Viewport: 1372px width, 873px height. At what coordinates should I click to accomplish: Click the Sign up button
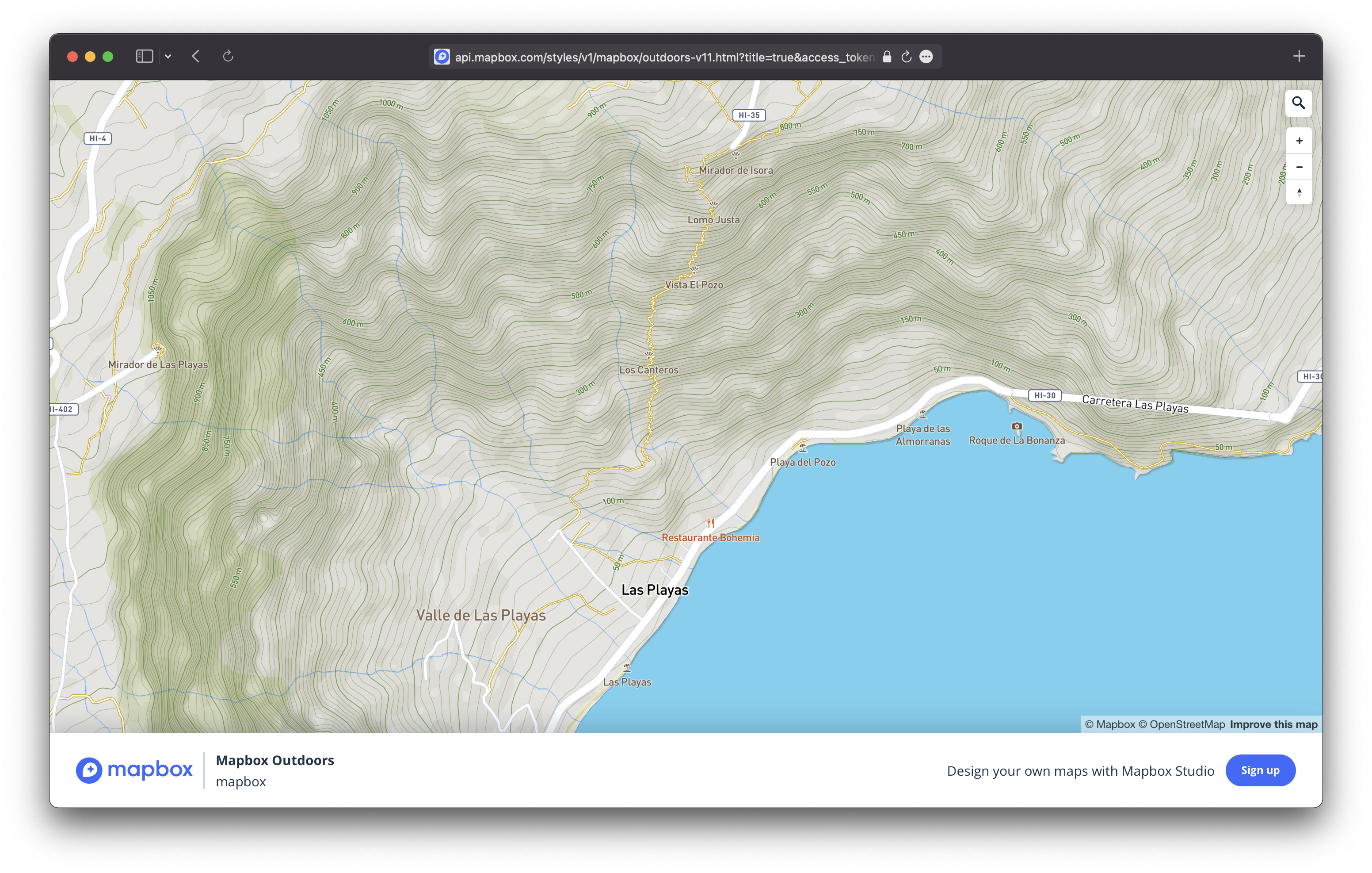pyautogui.click(x=1260, y=770)
